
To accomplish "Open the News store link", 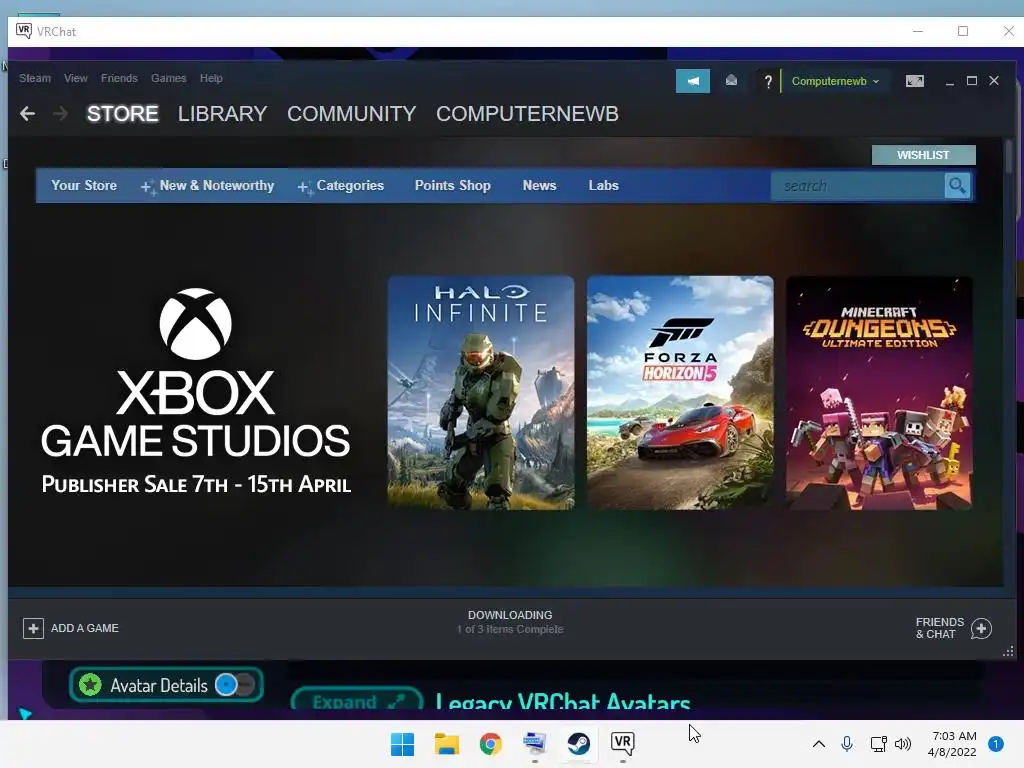I will [x=539, y=185].
